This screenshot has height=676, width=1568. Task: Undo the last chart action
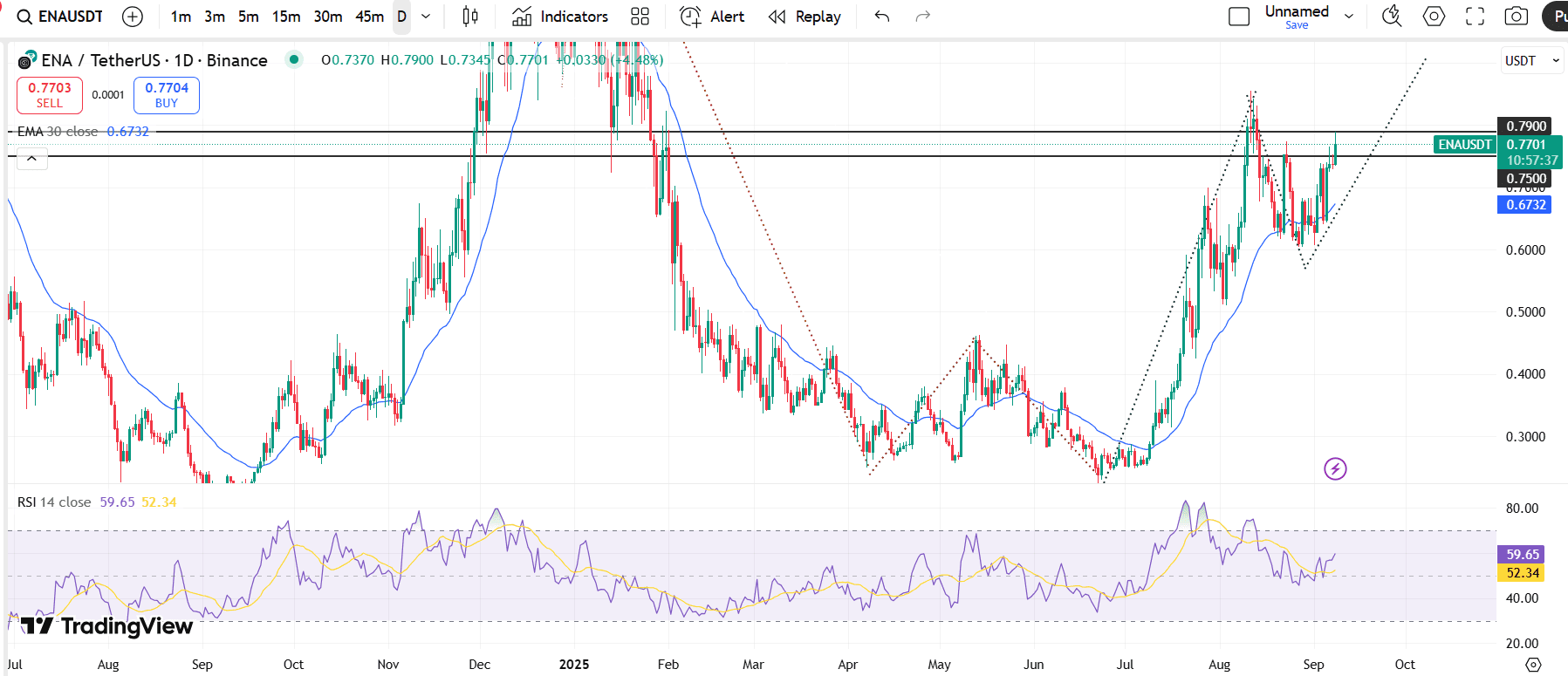pos(882,17)
